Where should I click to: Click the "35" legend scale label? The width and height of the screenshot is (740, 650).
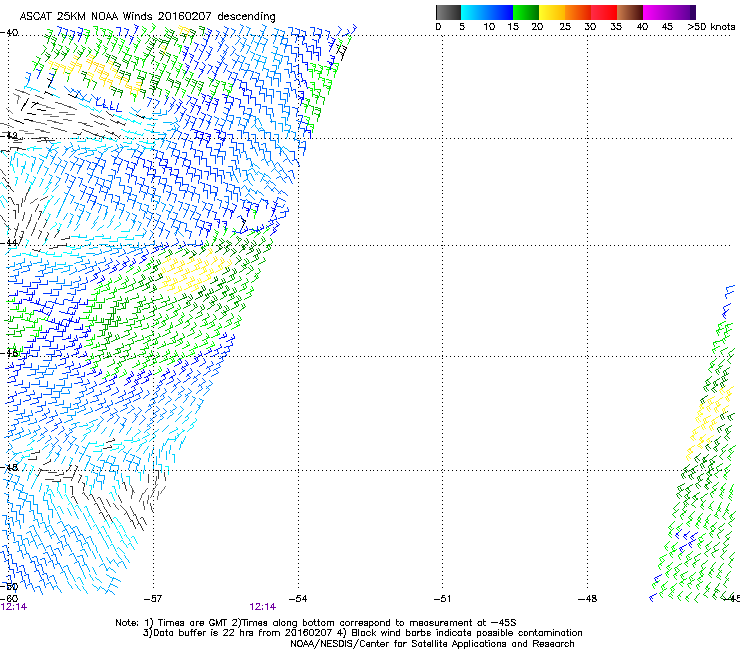[x=616, y=27]
